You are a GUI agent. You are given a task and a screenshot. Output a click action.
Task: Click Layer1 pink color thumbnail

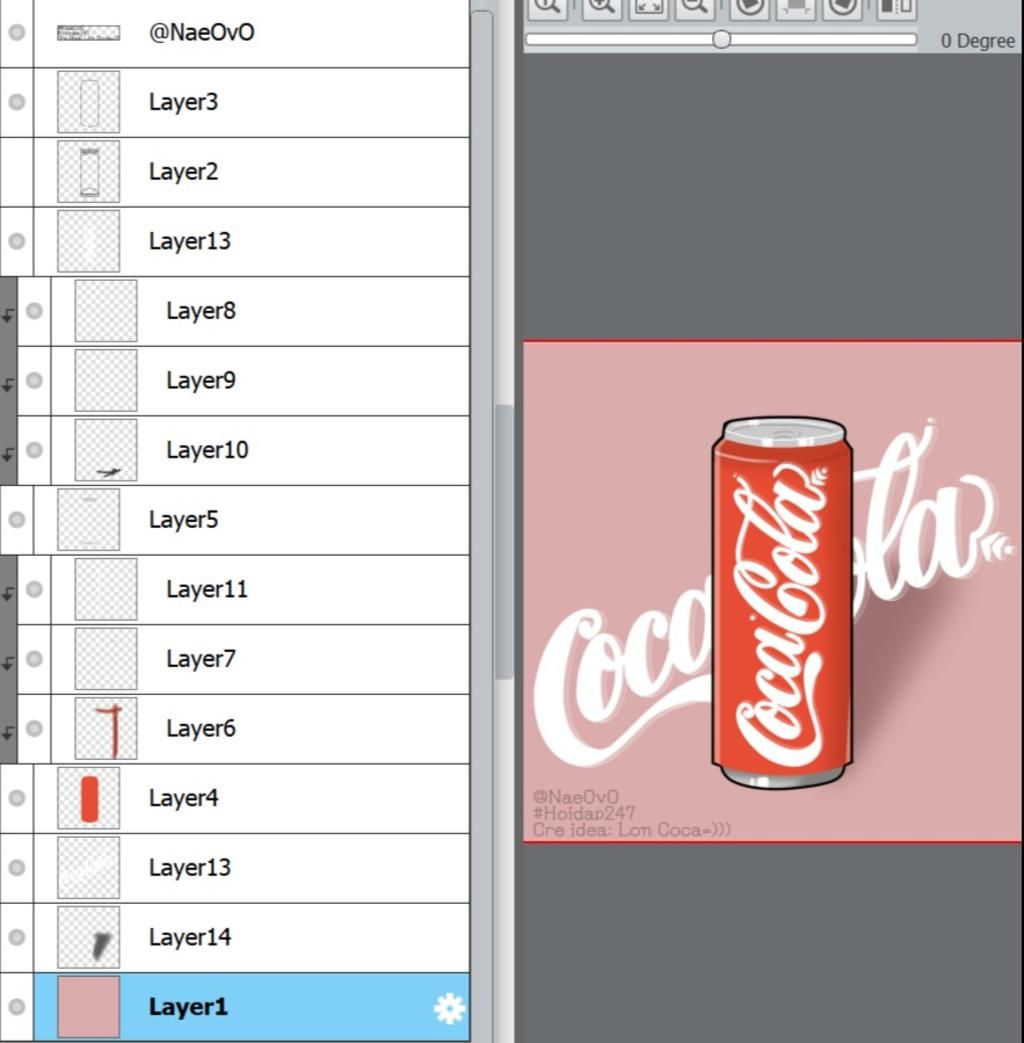pyautogui.click(x=88, y=1007)
